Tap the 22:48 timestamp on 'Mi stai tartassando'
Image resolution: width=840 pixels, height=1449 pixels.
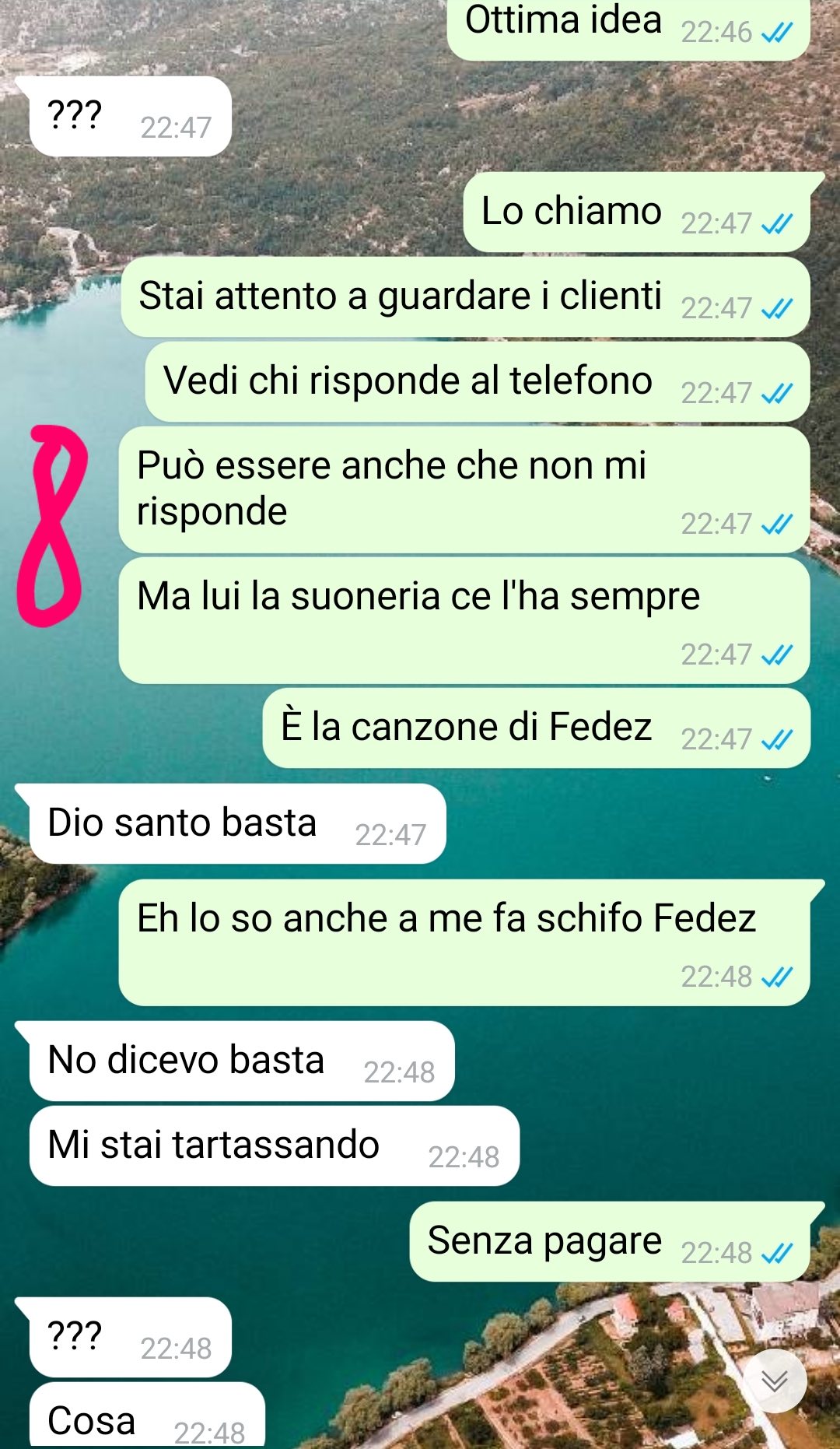pyautogui.click(x=464, y=1157)
